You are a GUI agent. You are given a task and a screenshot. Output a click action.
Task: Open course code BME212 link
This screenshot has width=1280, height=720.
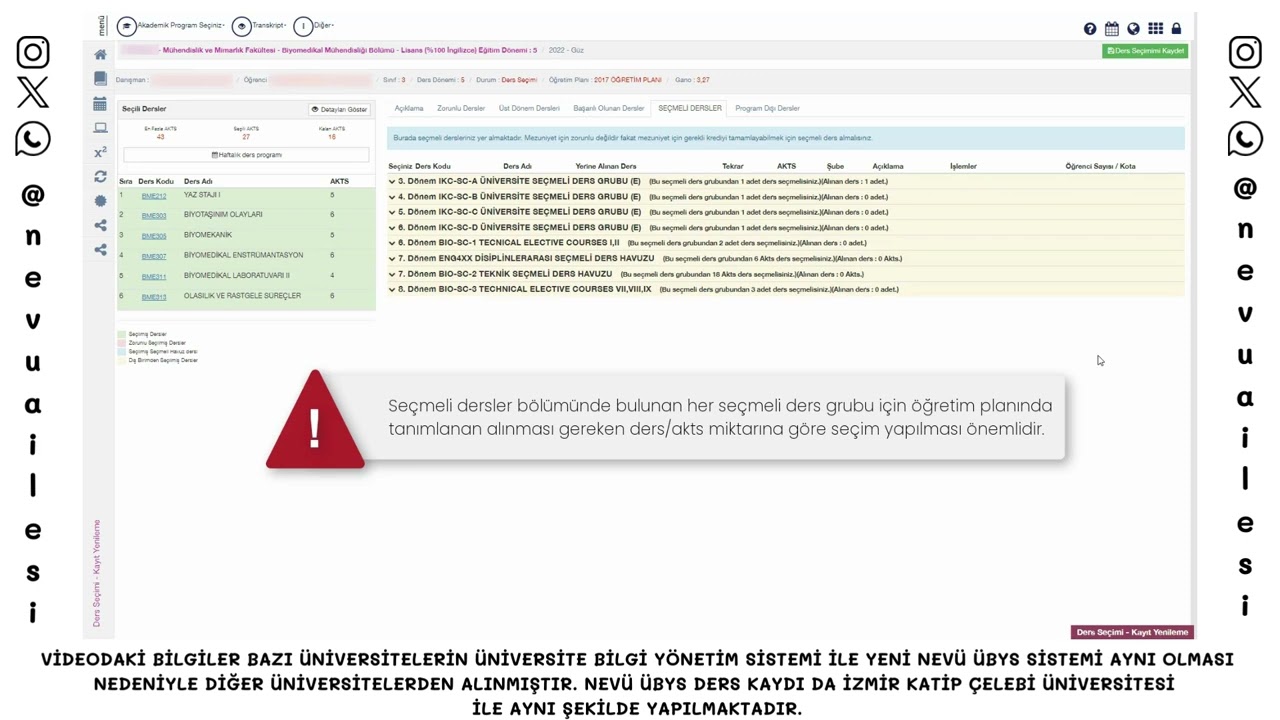(154, 196)
